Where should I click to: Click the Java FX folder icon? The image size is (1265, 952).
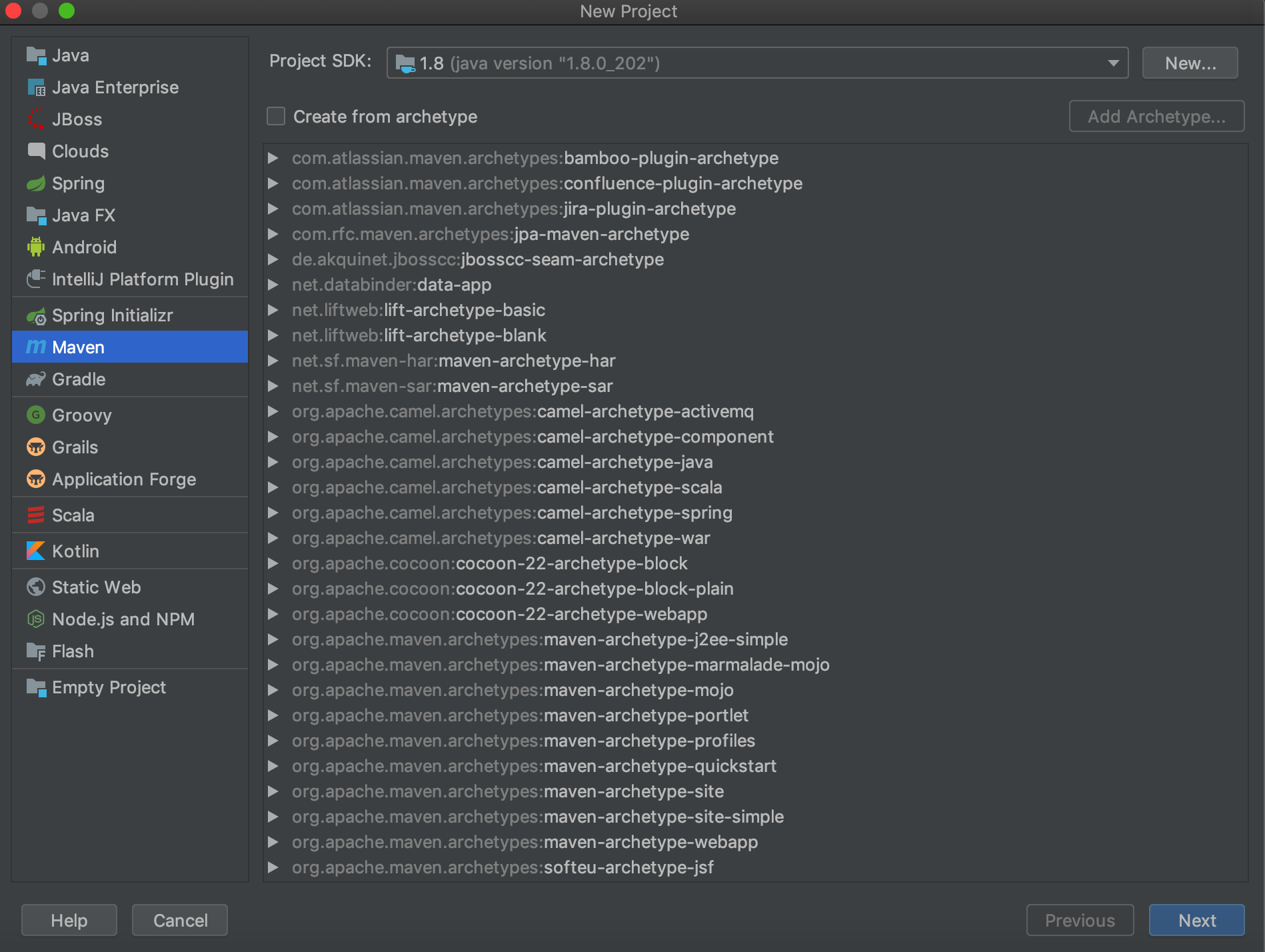[x=36, y=215]
